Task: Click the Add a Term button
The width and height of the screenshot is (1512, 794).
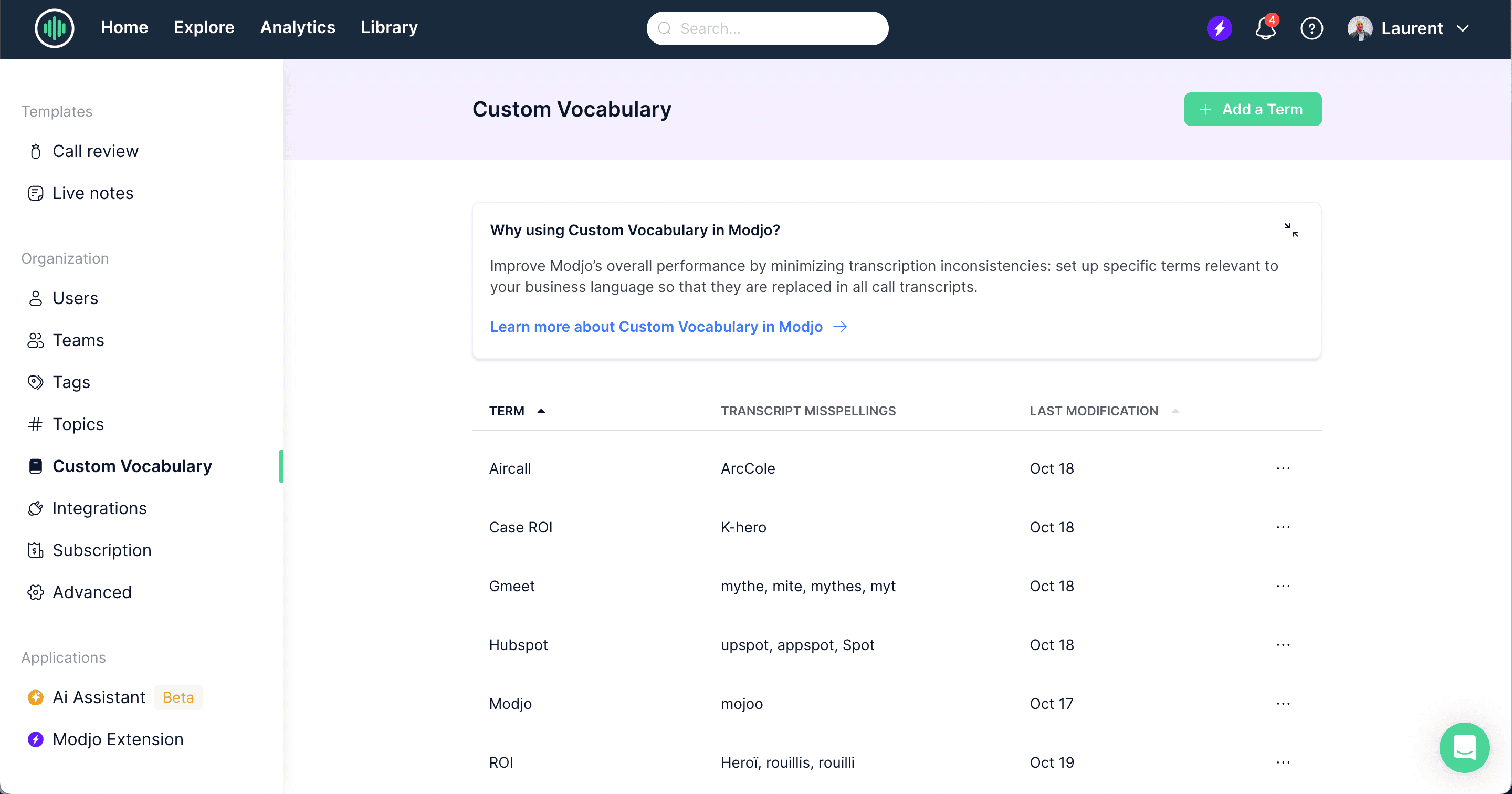Action: (x=1253, y=109)
